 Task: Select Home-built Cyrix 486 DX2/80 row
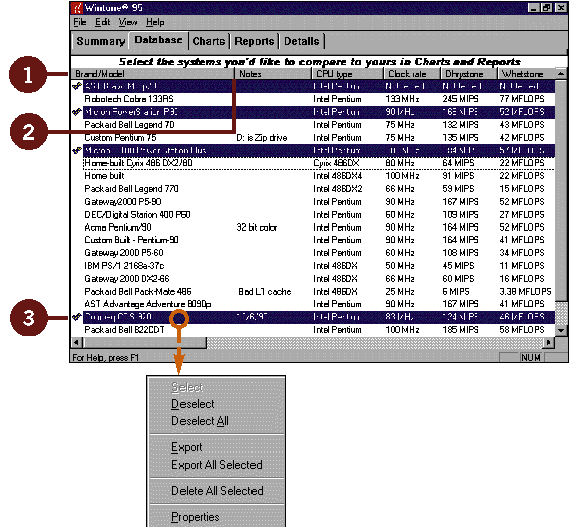click(319, 163)
